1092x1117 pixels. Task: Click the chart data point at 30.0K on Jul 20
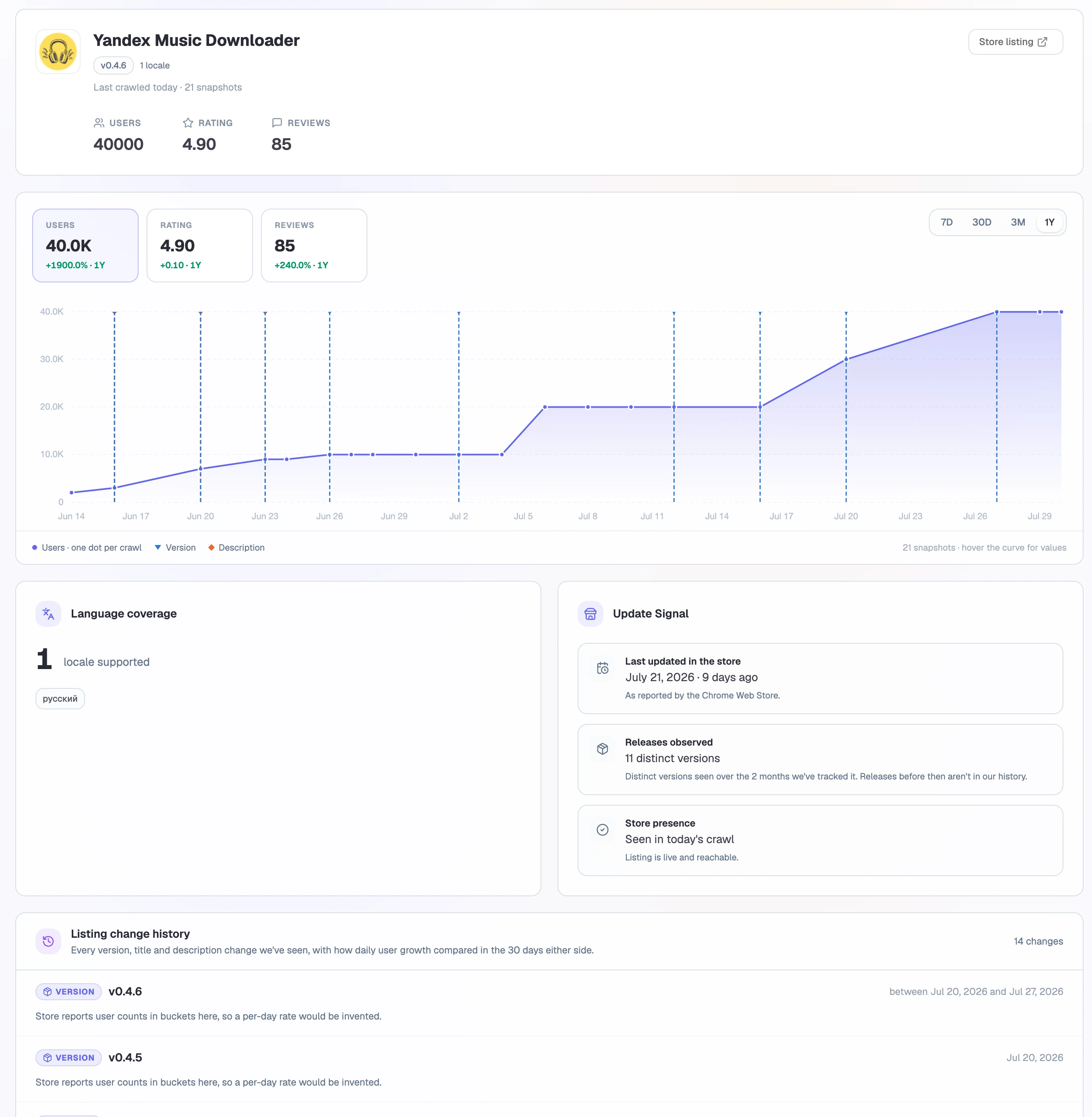[x=846, y=360]
